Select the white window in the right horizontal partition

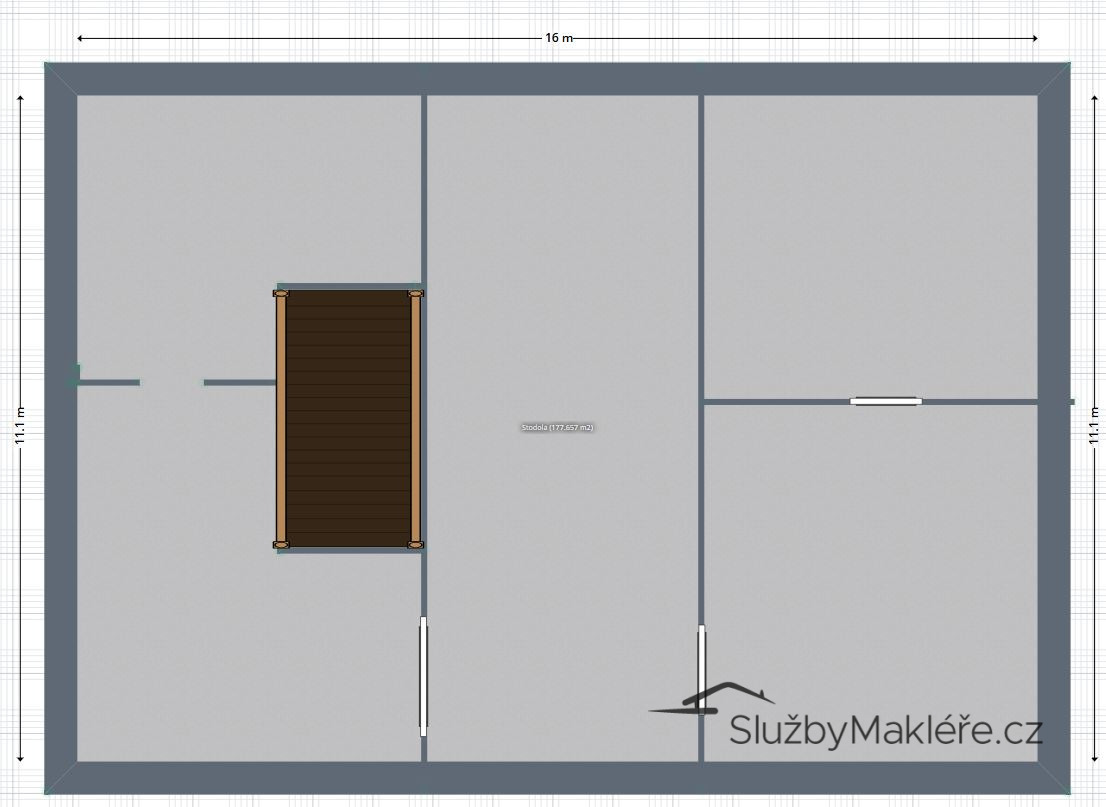[x=885, y=401]
